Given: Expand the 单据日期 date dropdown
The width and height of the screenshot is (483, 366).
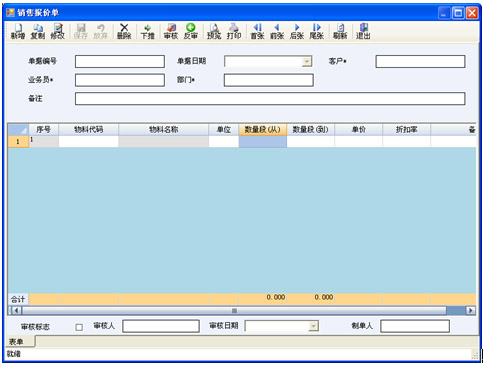Looking at the screenshot, I should (x=306, y=61).
